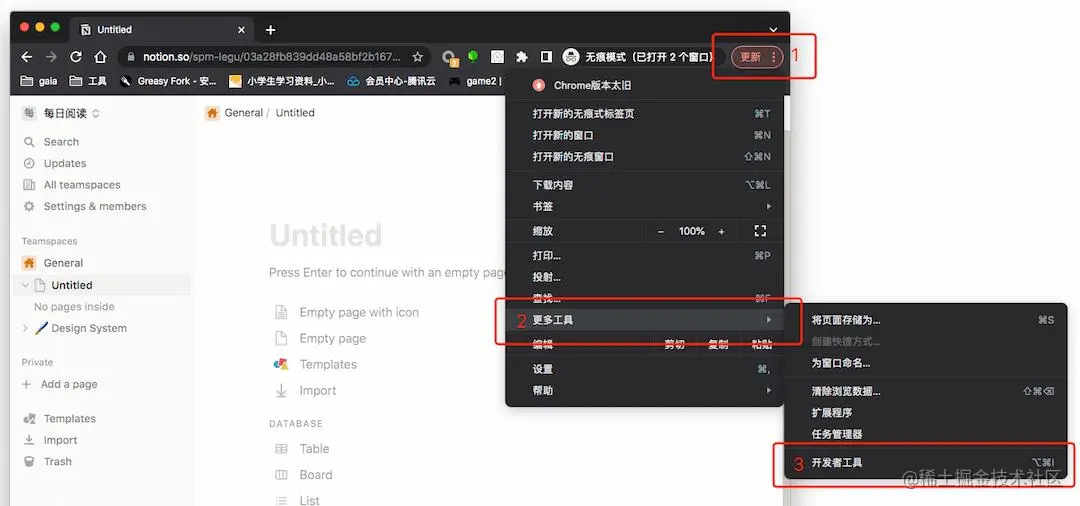Click the browser forward arrow
1080x506 pixels.
(x=51, y=57)
